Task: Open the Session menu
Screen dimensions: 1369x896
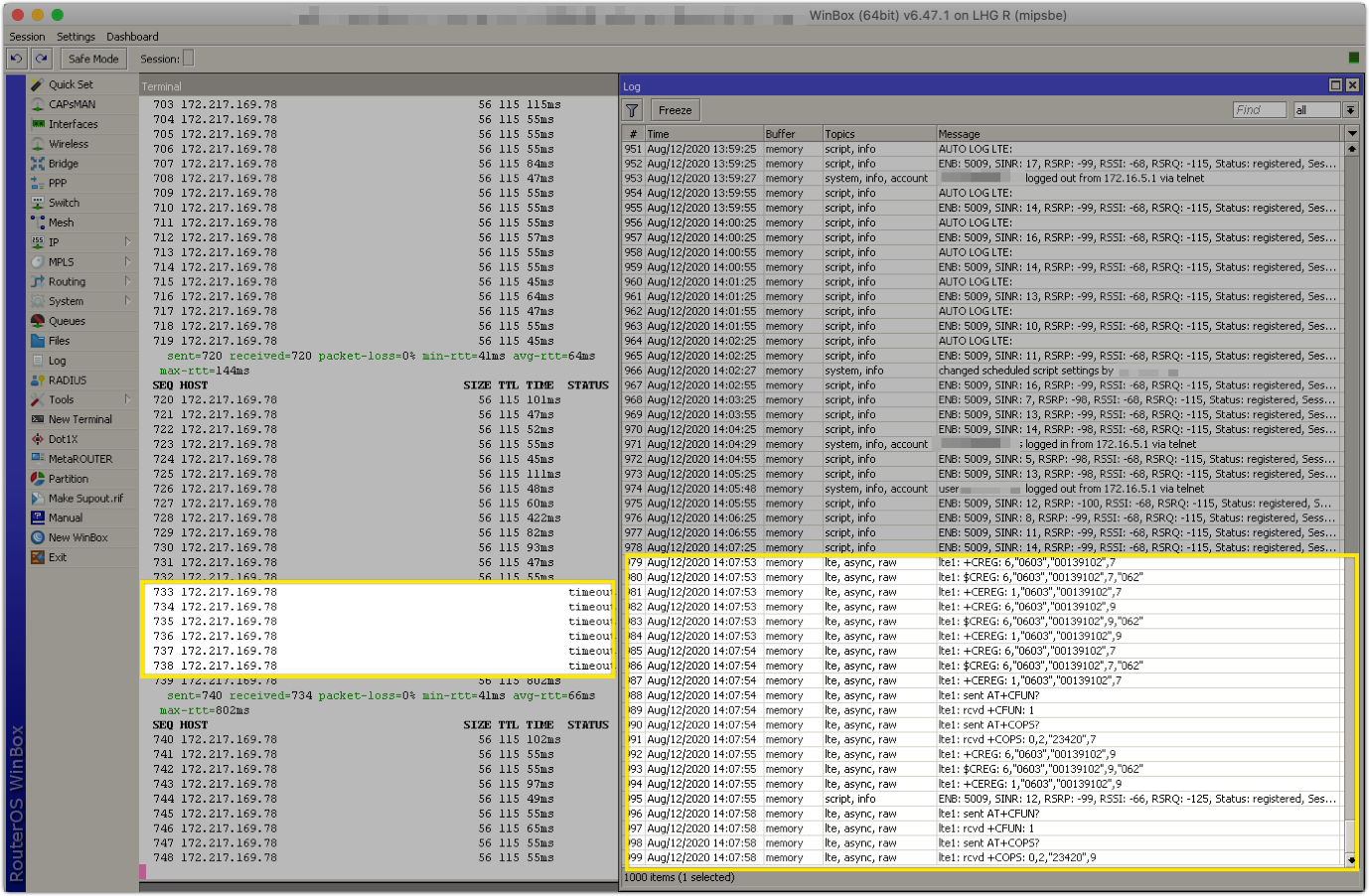Action: [x=27, y=37]
